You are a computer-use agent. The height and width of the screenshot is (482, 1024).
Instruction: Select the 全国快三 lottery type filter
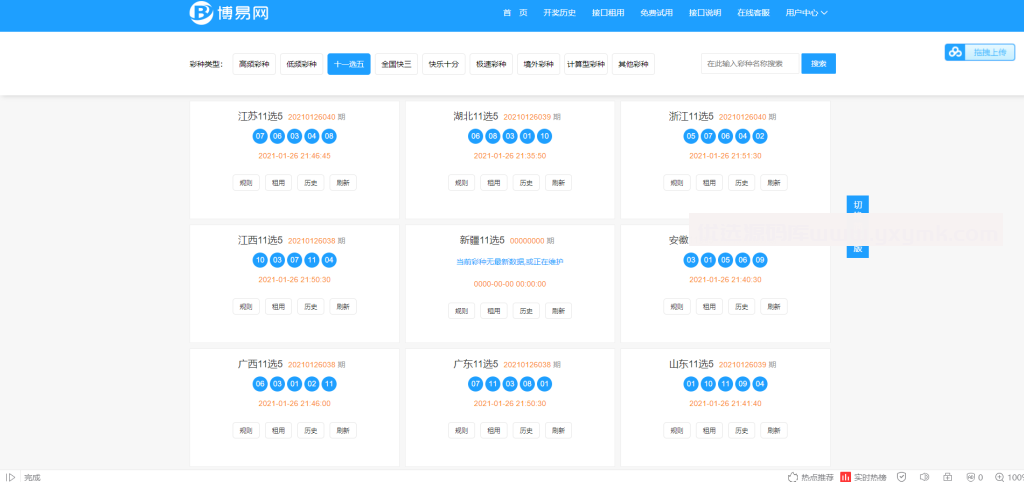point(396,64)
